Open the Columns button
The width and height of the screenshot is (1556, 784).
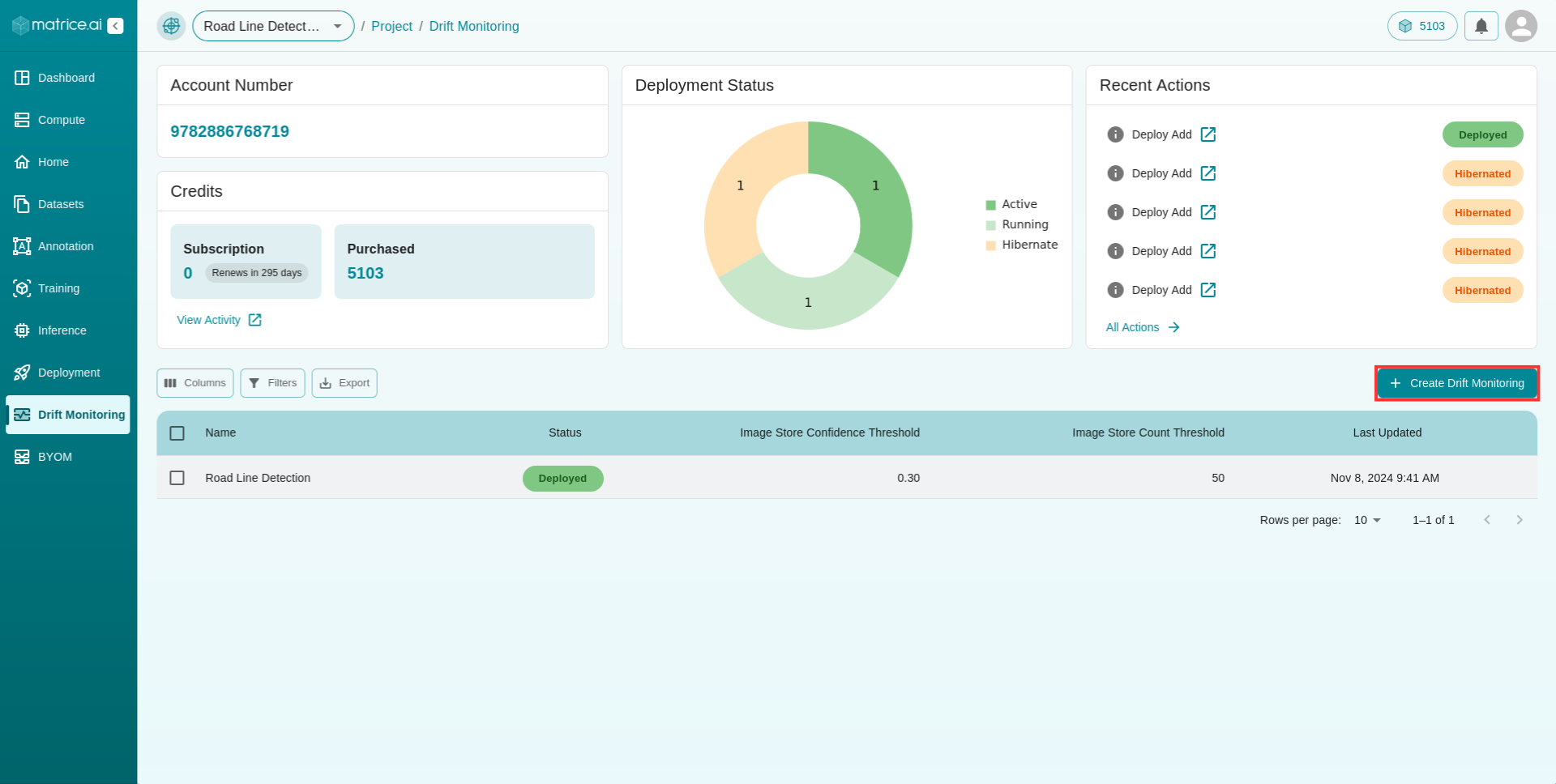(x=195, y=383)
